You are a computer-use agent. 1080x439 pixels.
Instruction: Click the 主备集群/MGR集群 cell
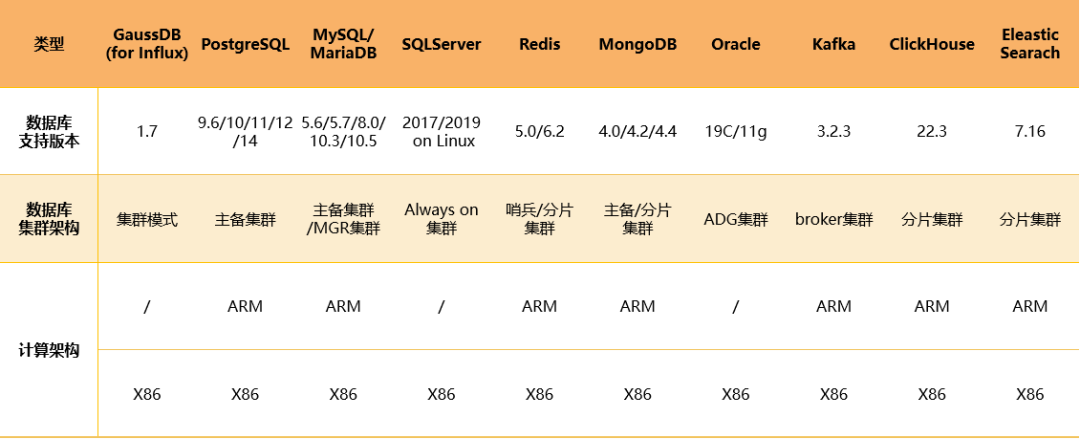pyautogui.click(x=344, y=219)
